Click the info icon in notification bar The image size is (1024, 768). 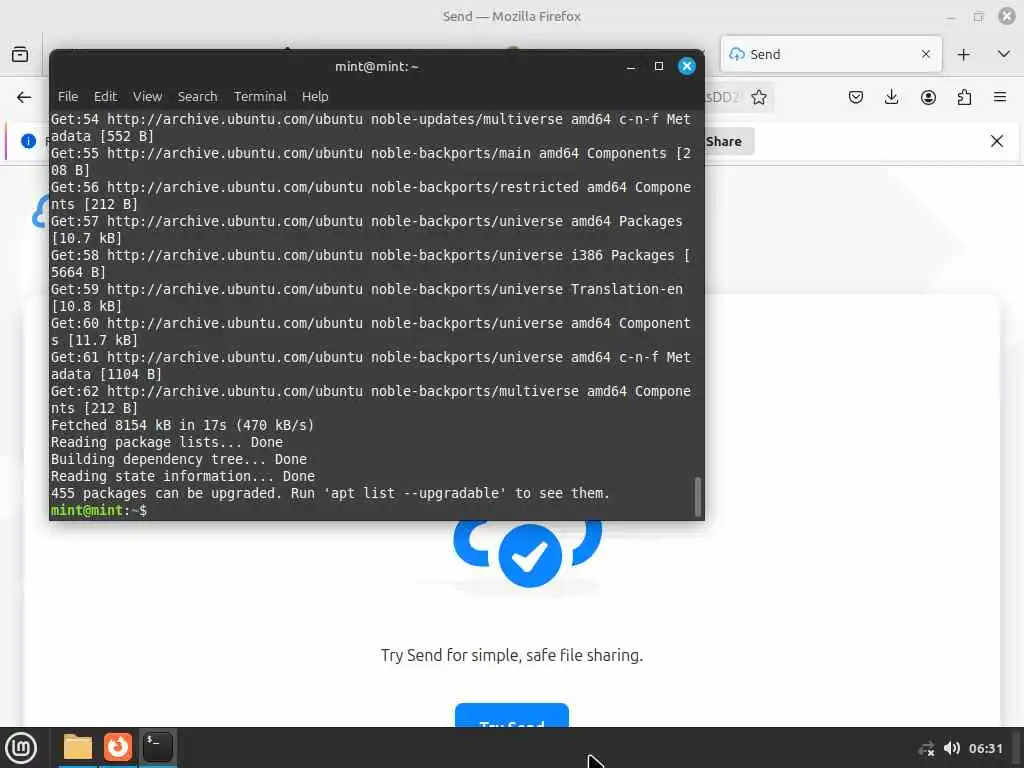click(x=28, y=141)
